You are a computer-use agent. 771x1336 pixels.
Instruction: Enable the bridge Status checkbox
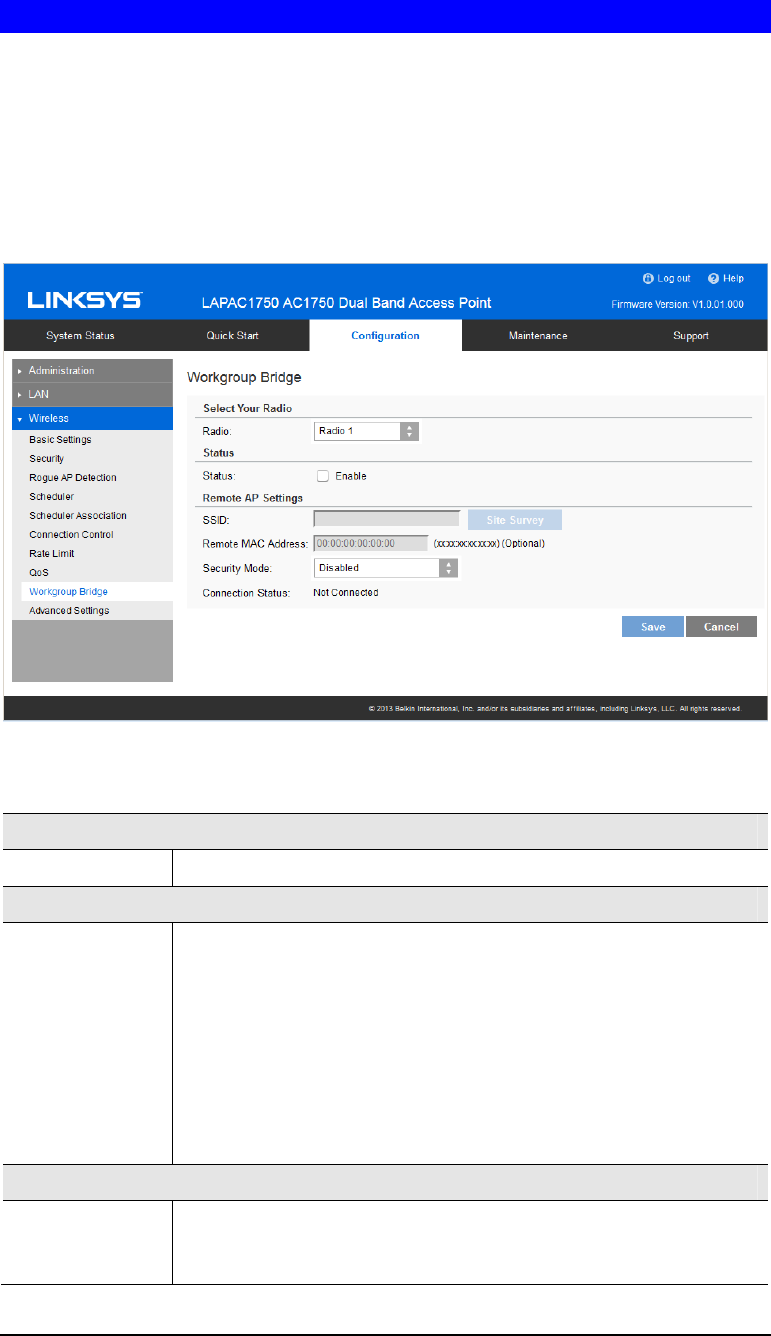323,476
